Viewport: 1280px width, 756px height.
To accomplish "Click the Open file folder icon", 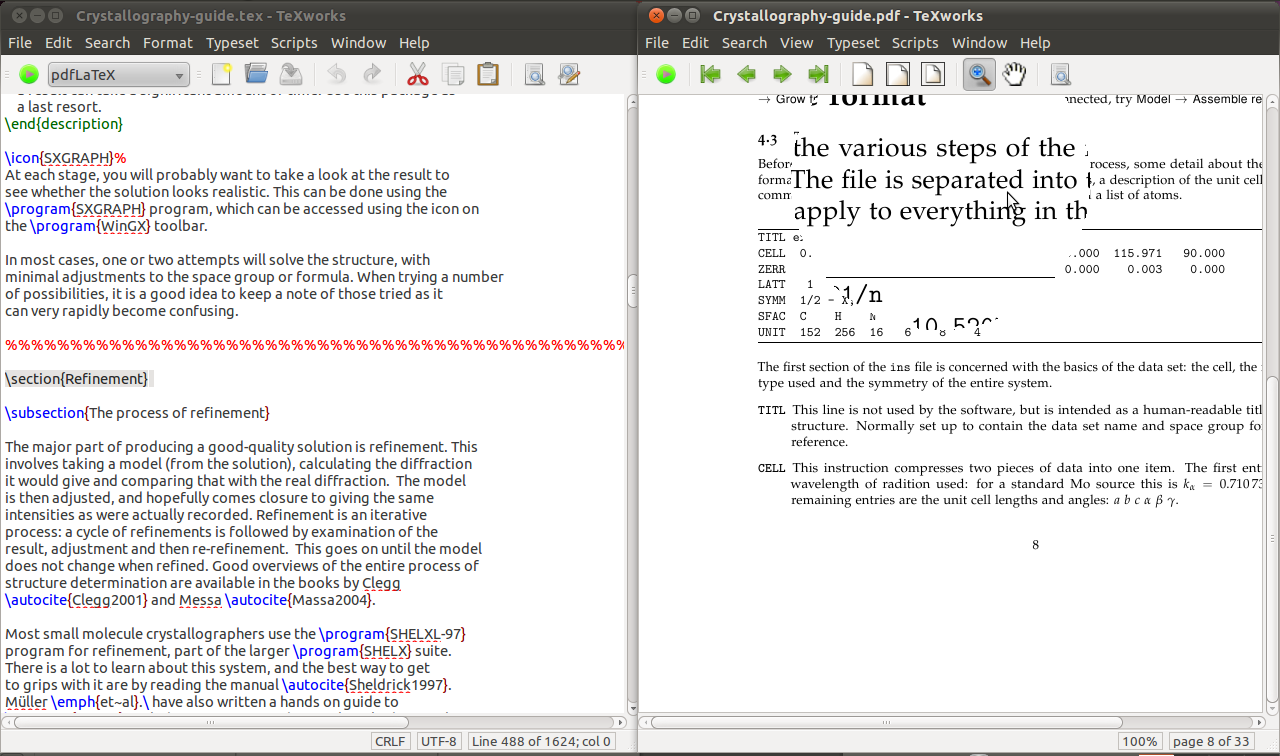I will click(x=256, y=74).
